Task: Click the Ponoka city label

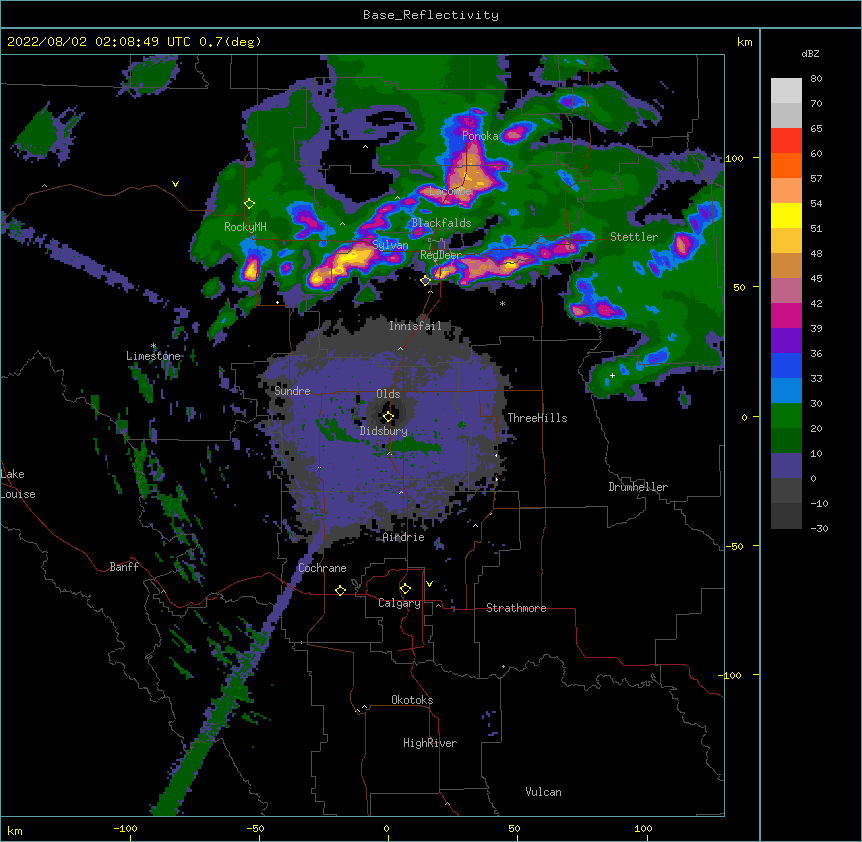Action: coord(480,136)
